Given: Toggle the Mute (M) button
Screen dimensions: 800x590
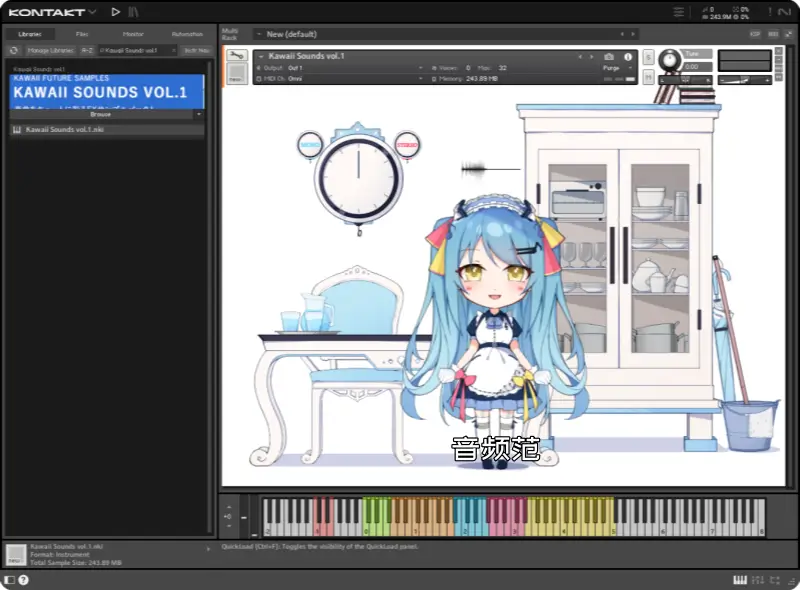Looking at the screenshot, I should 648,76.
